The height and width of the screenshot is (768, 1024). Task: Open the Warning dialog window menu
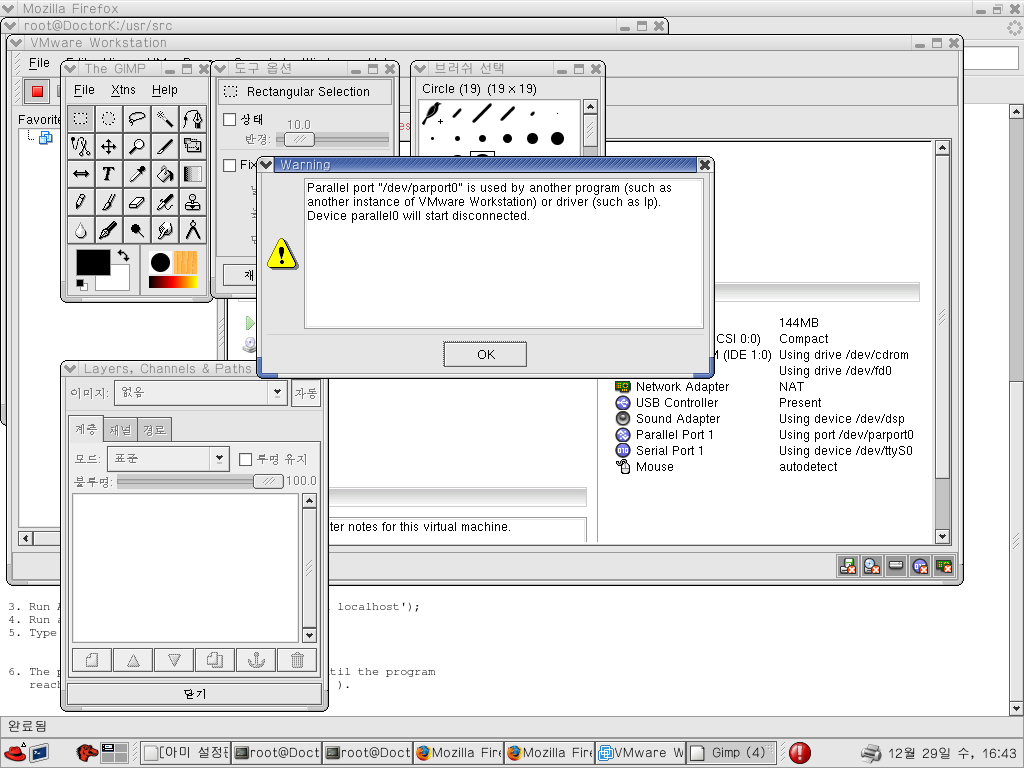tap(266, 165)
